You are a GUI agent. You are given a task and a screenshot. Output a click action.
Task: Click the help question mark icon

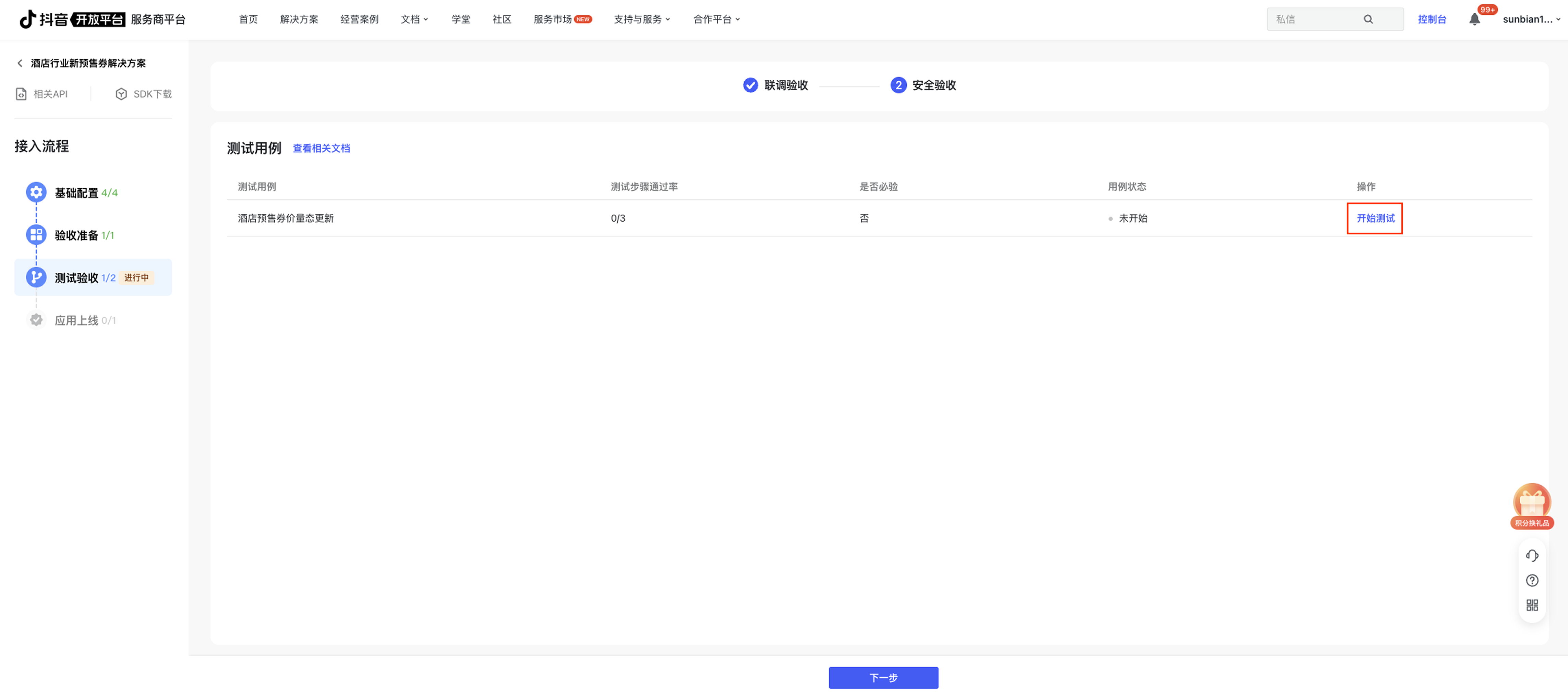coord(1531,580)
